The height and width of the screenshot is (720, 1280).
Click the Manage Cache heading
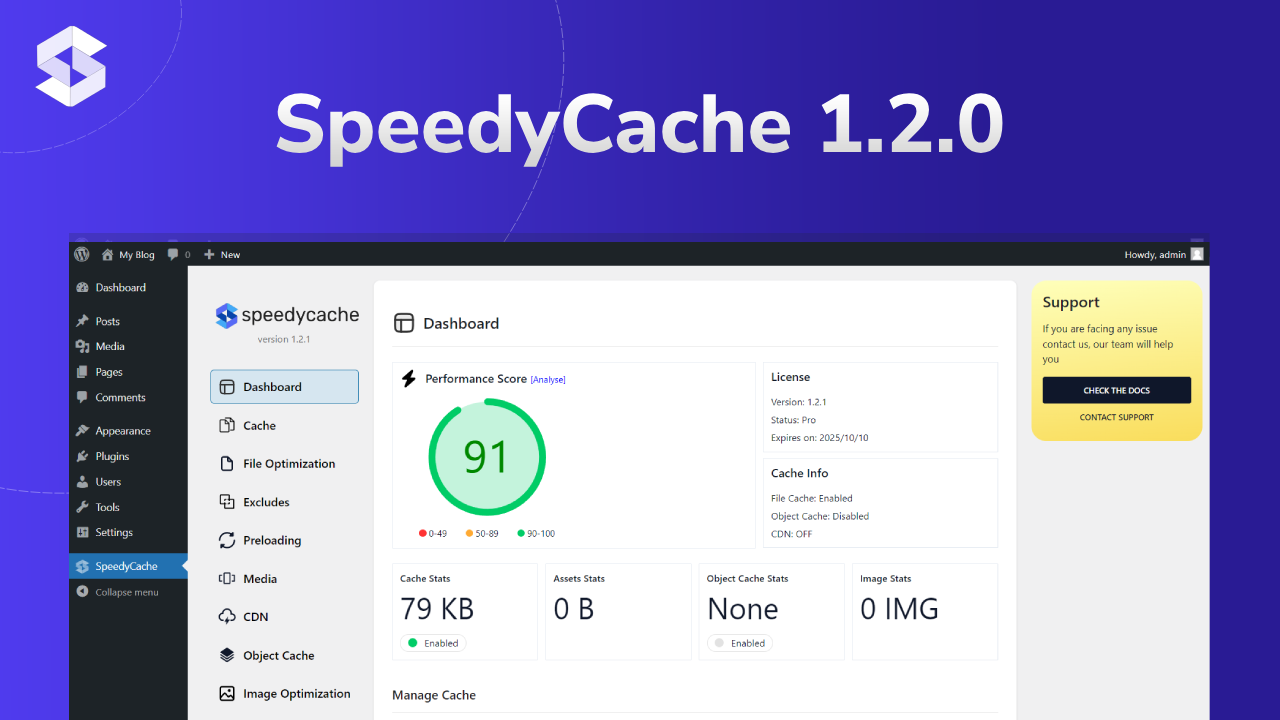pos(434,695)
